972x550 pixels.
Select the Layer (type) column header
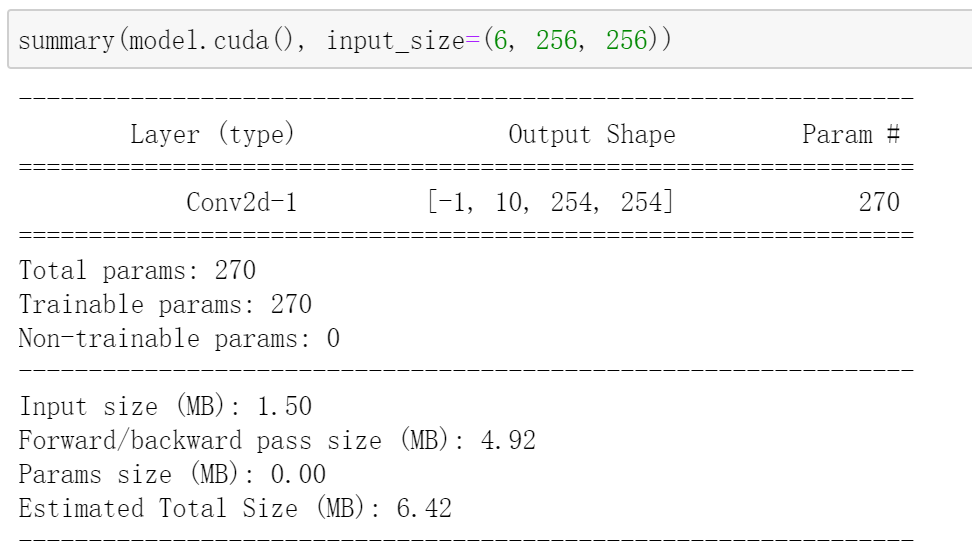tap(212, 134)
